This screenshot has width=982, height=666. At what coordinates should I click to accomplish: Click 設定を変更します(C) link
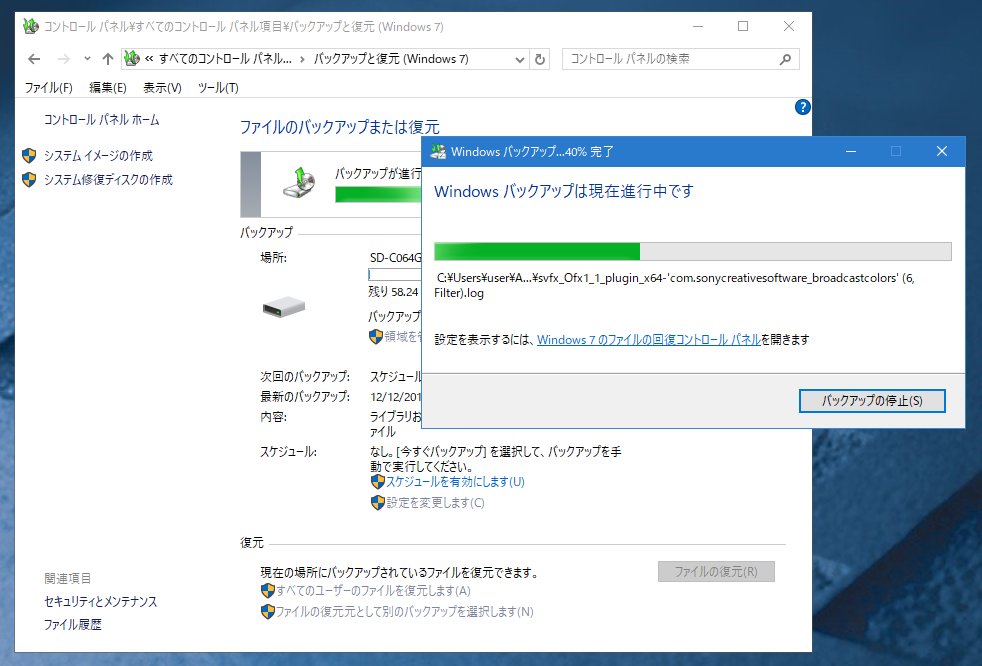(x=435, y=502)
